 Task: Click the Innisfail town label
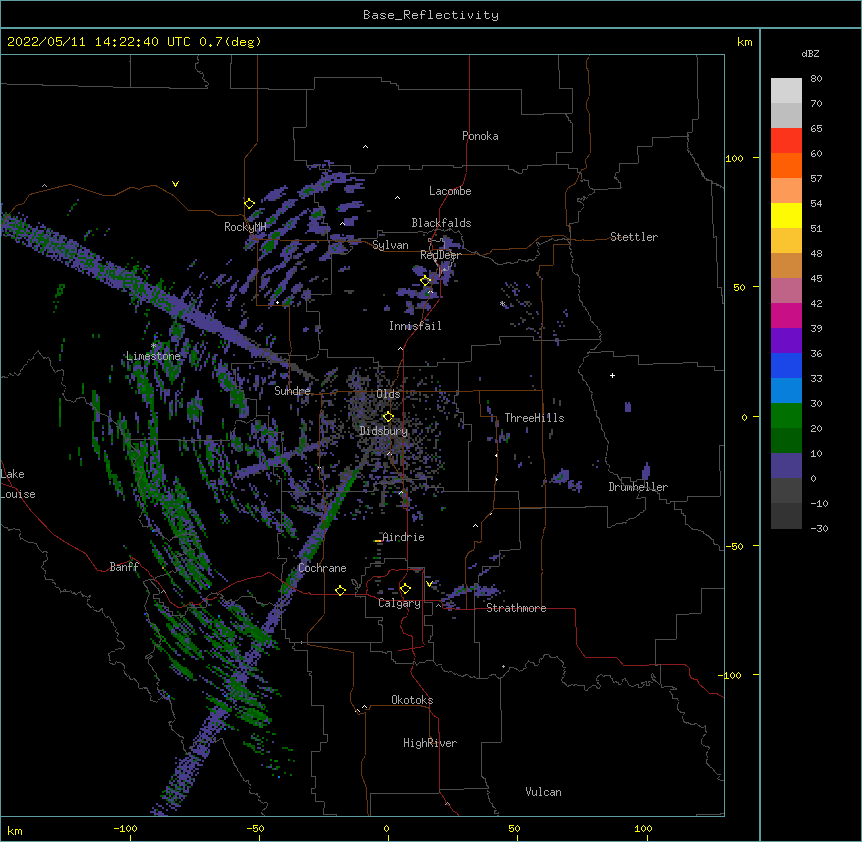tap(415, 326)
